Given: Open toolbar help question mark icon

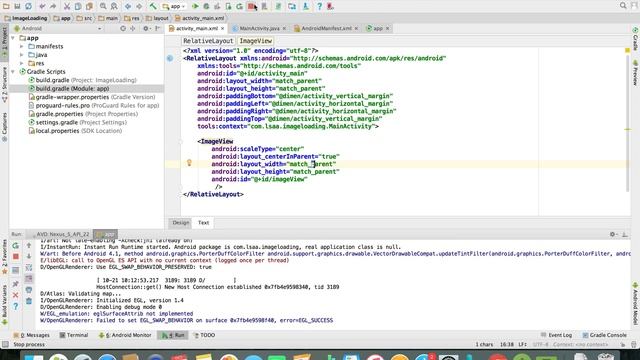Looking at the screenshot, I should 319,6.
